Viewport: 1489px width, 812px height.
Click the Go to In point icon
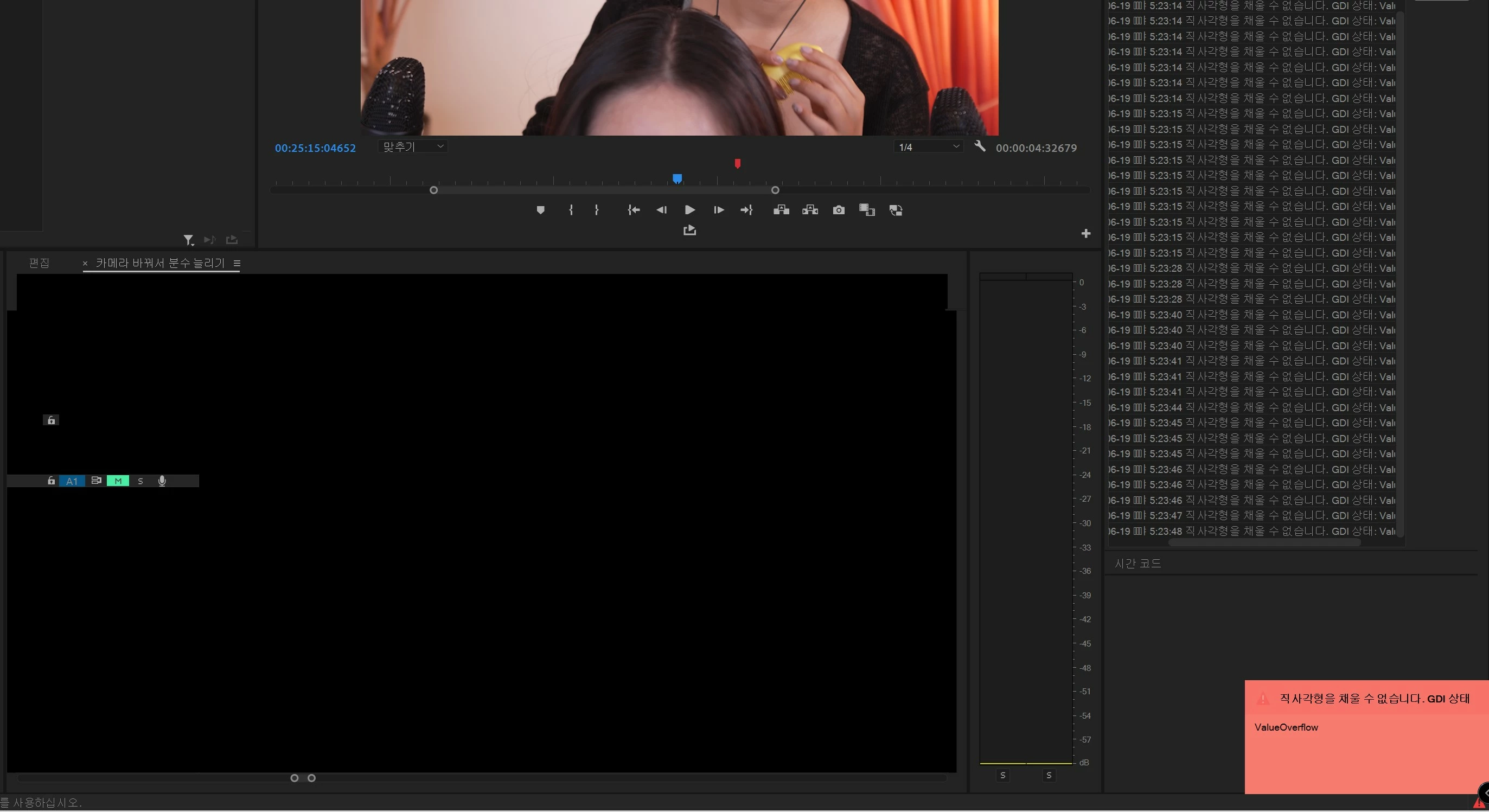[x=634, y=210]
